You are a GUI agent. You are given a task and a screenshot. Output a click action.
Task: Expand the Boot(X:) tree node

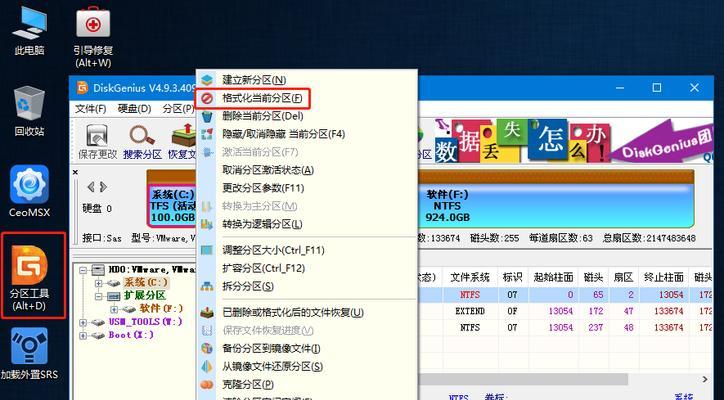(x=83, y=335)
